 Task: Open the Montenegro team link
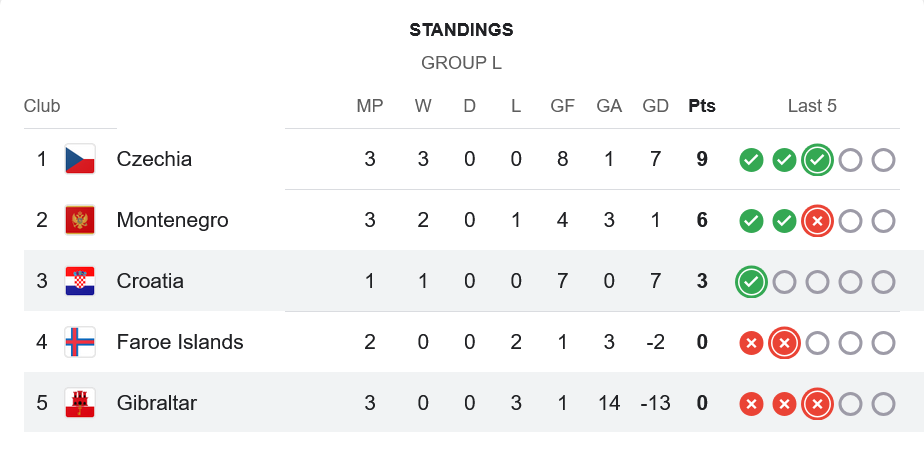point(172,220)
